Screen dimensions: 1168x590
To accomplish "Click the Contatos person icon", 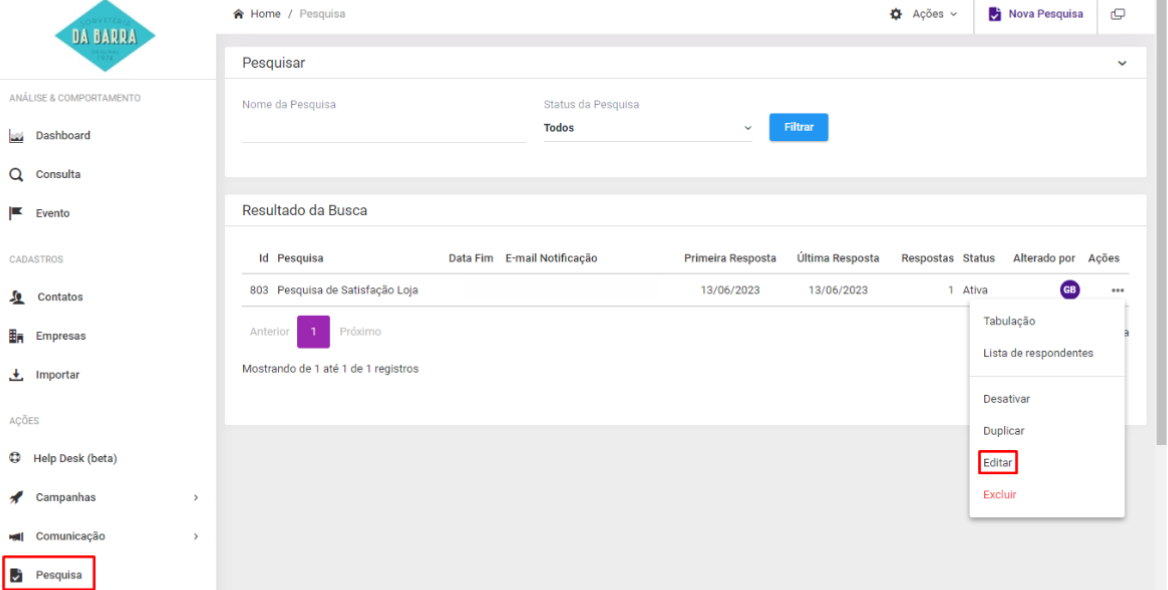I will pyautogui.click(x=16, y=297).
